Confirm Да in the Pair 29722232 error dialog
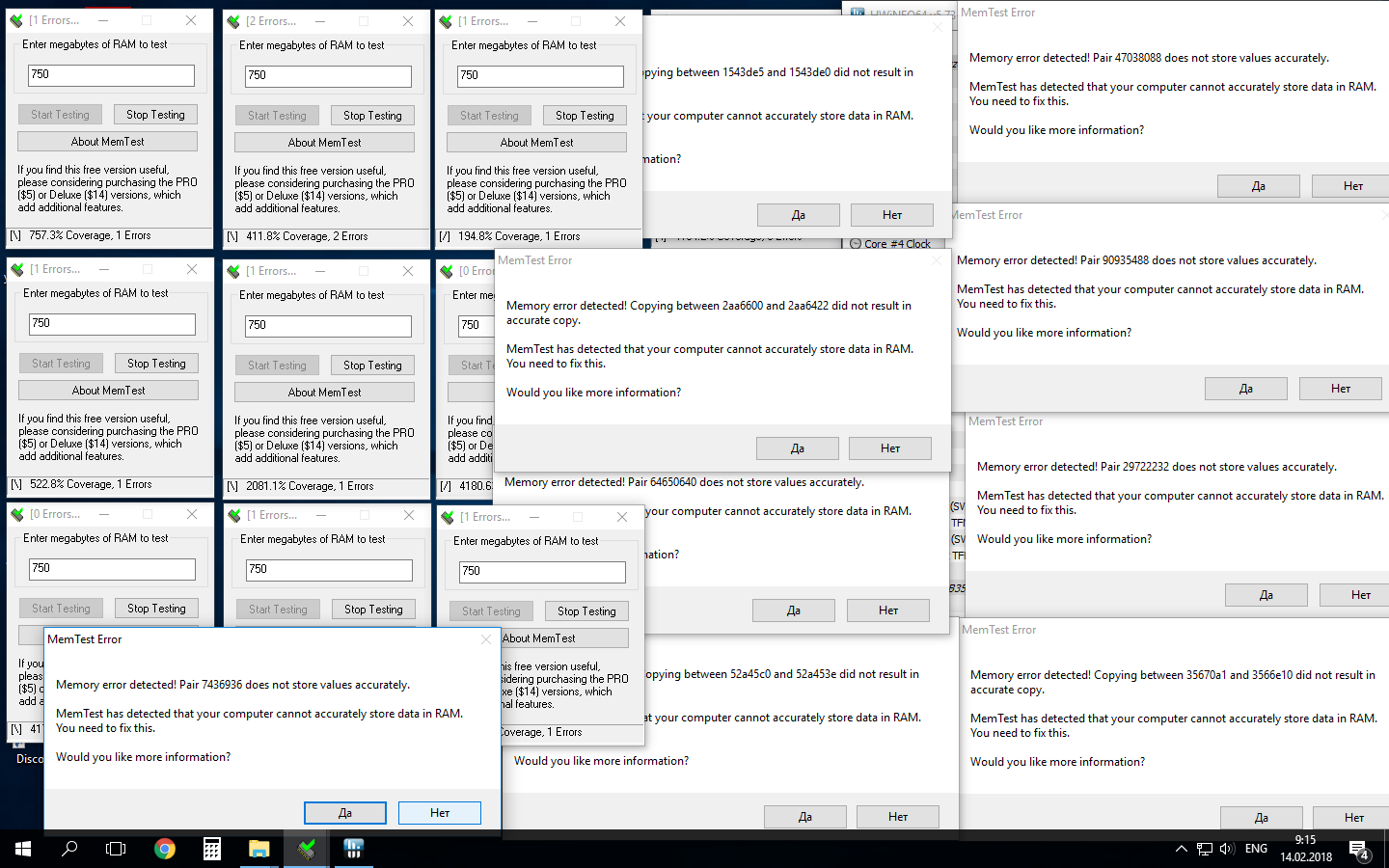1389x868 pixels. pos(1266,595)
